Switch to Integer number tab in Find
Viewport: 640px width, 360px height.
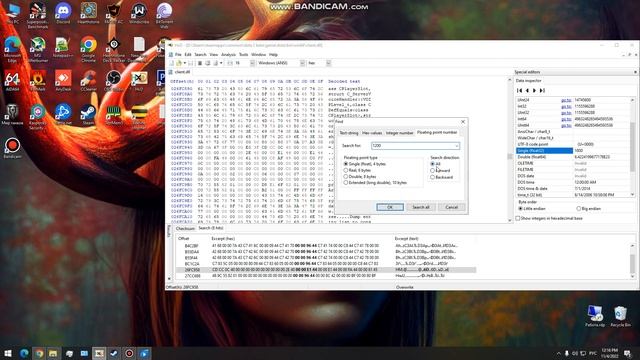(x=399, y=133)
